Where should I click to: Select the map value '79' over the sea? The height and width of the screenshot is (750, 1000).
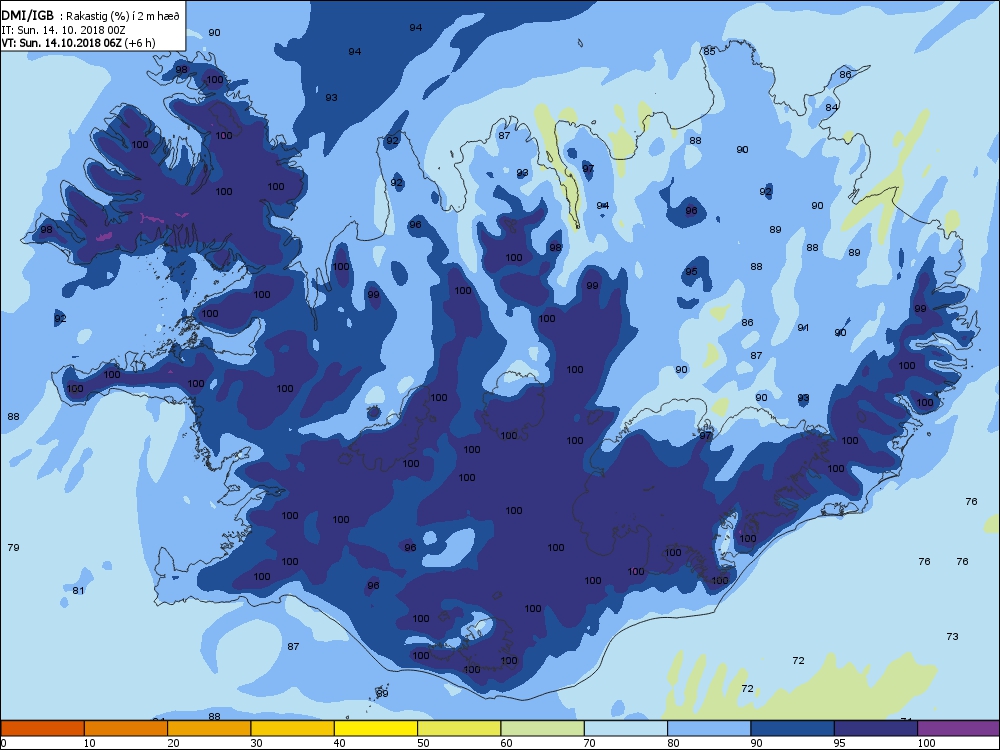tap(13, 547)
